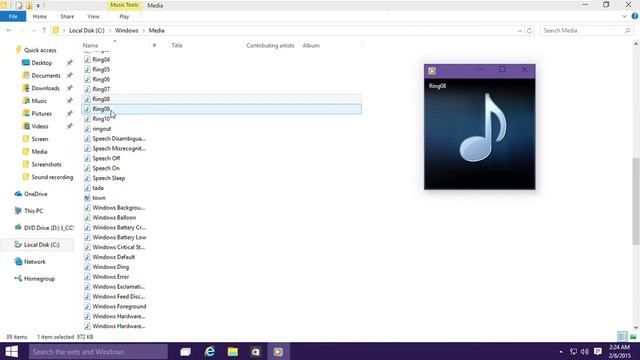Click Local Disk (C:) in the address path

[x=87, y=31]
